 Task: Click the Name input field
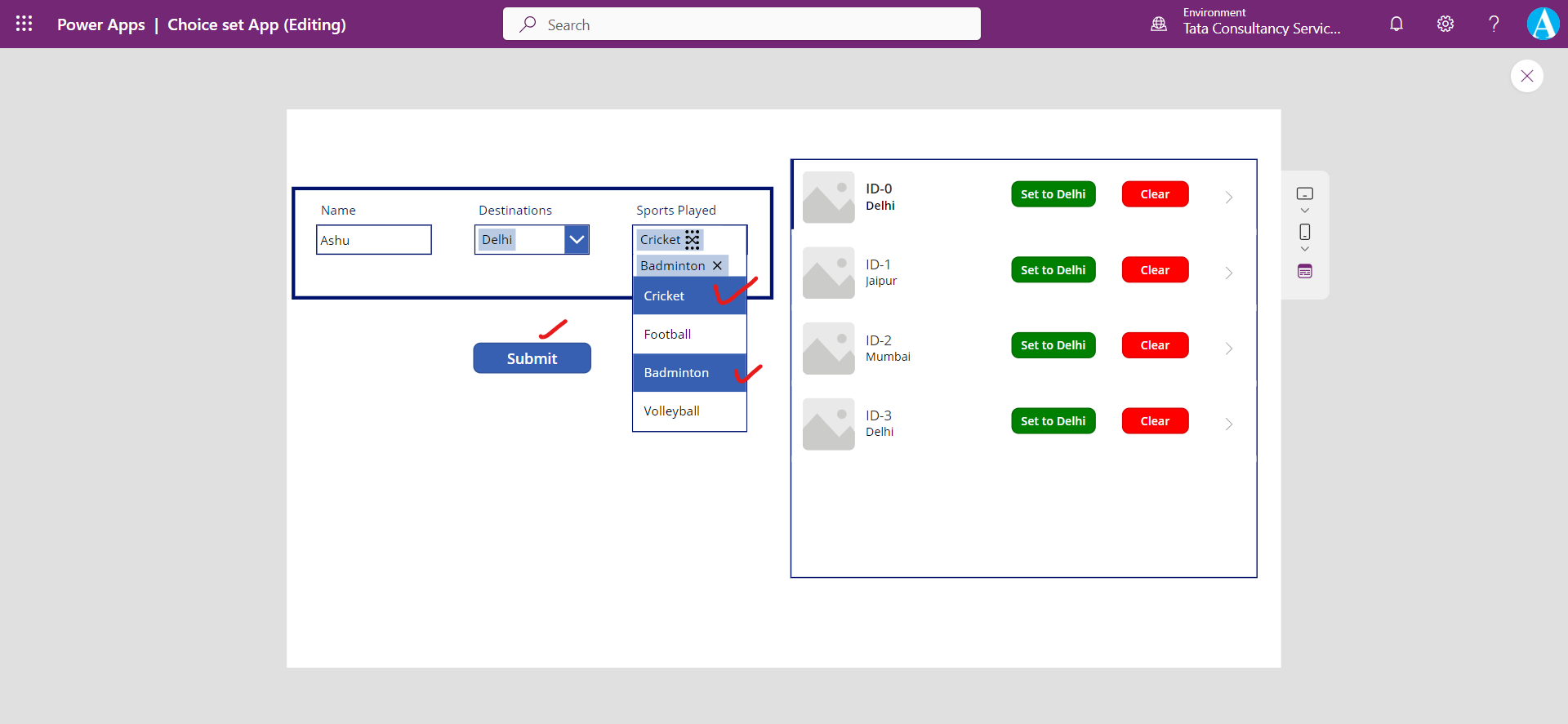coord(374,240)
